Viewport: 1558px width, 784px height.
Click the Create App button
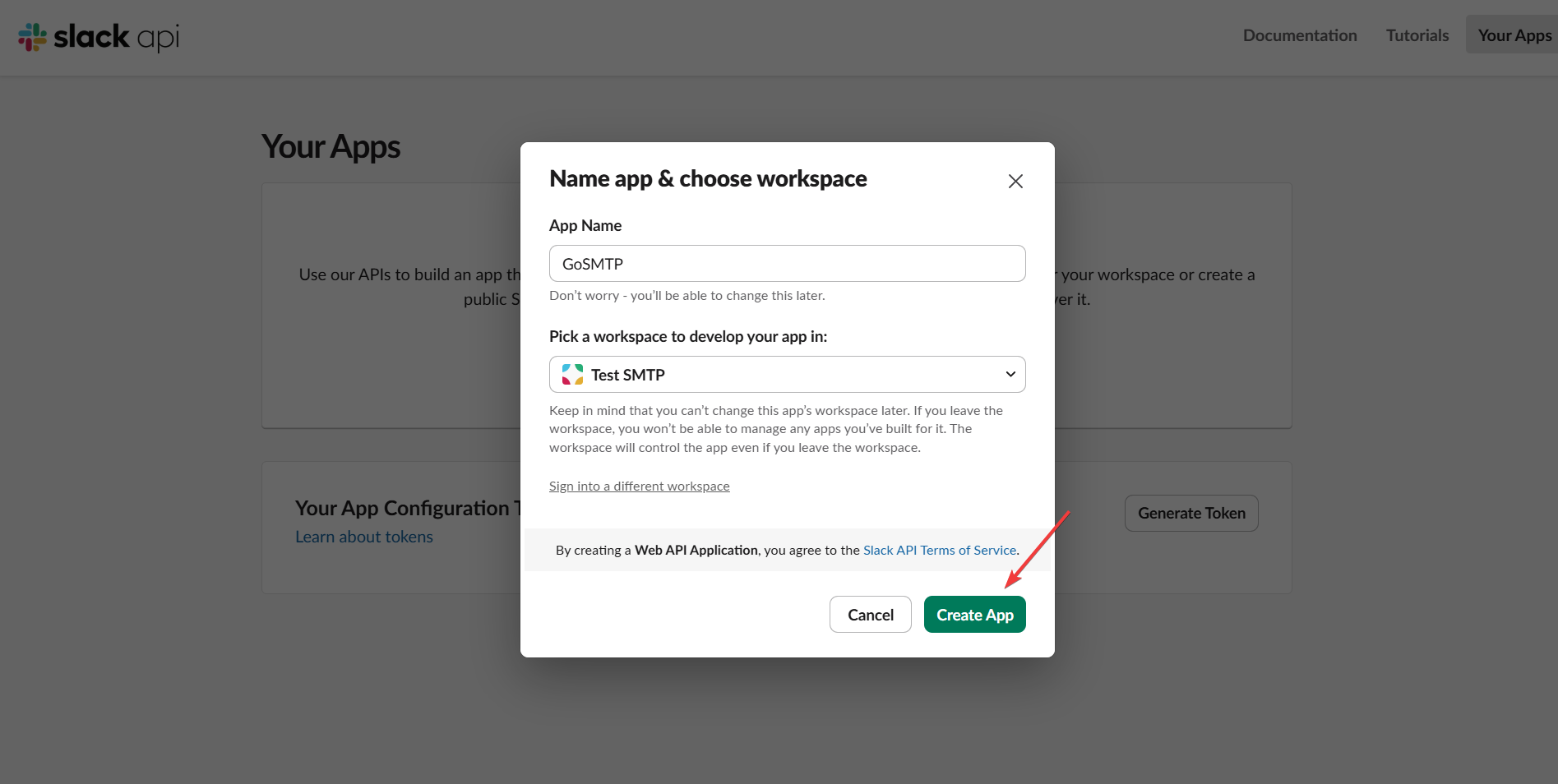coord(974,614)
